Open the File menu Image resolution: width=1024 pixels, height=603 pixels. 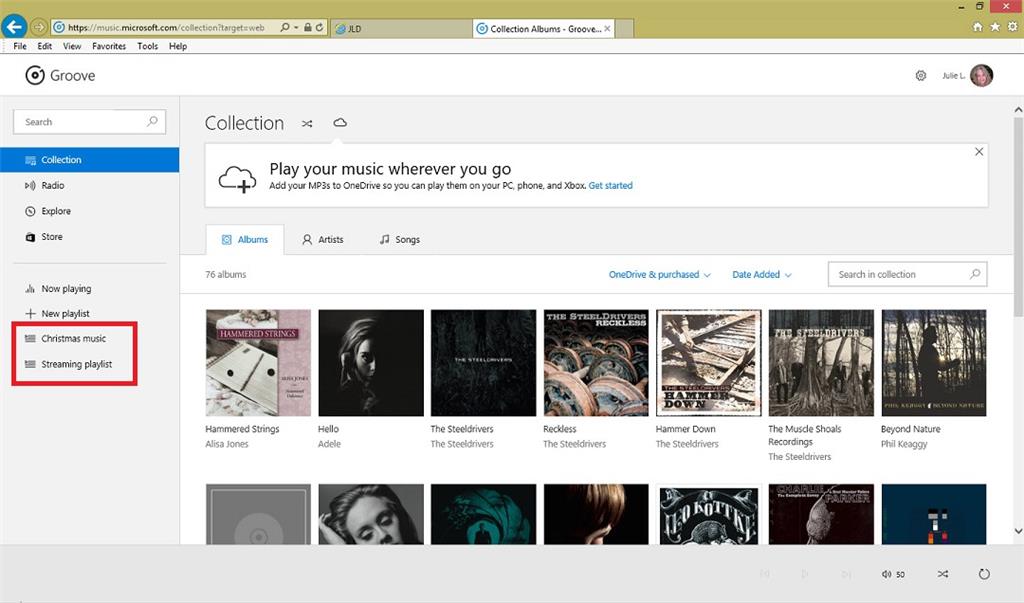[20, 46]
